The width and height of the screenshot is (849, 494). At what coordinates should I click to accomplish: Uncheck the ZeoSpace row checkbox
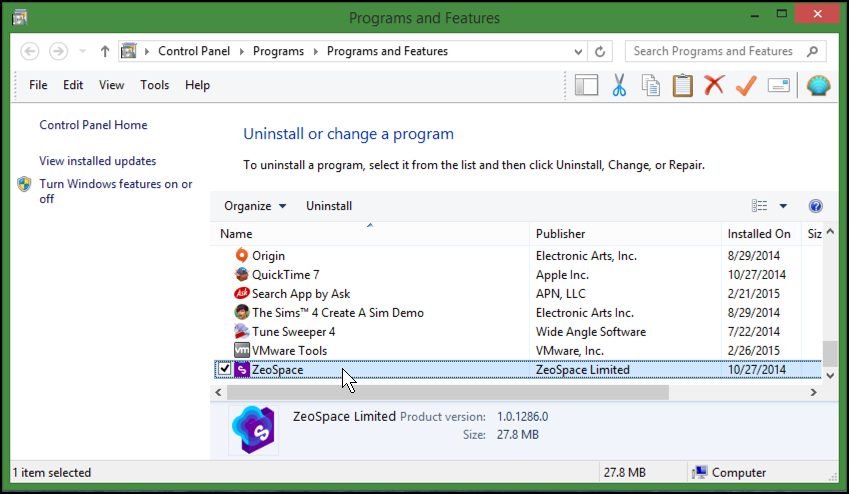click(x=224, y=369)
